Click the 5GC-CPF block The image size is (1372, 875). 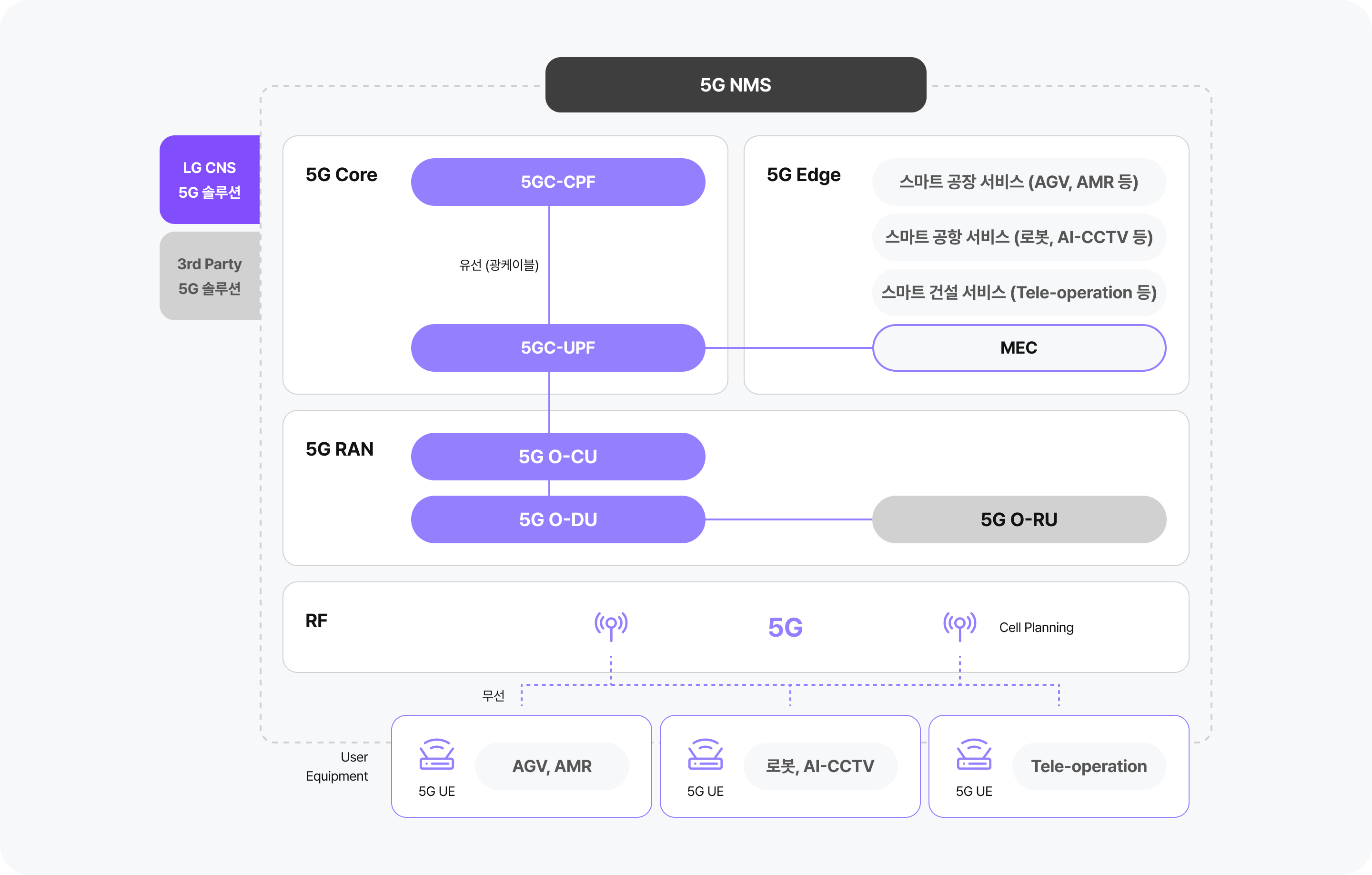pos(558,182)
